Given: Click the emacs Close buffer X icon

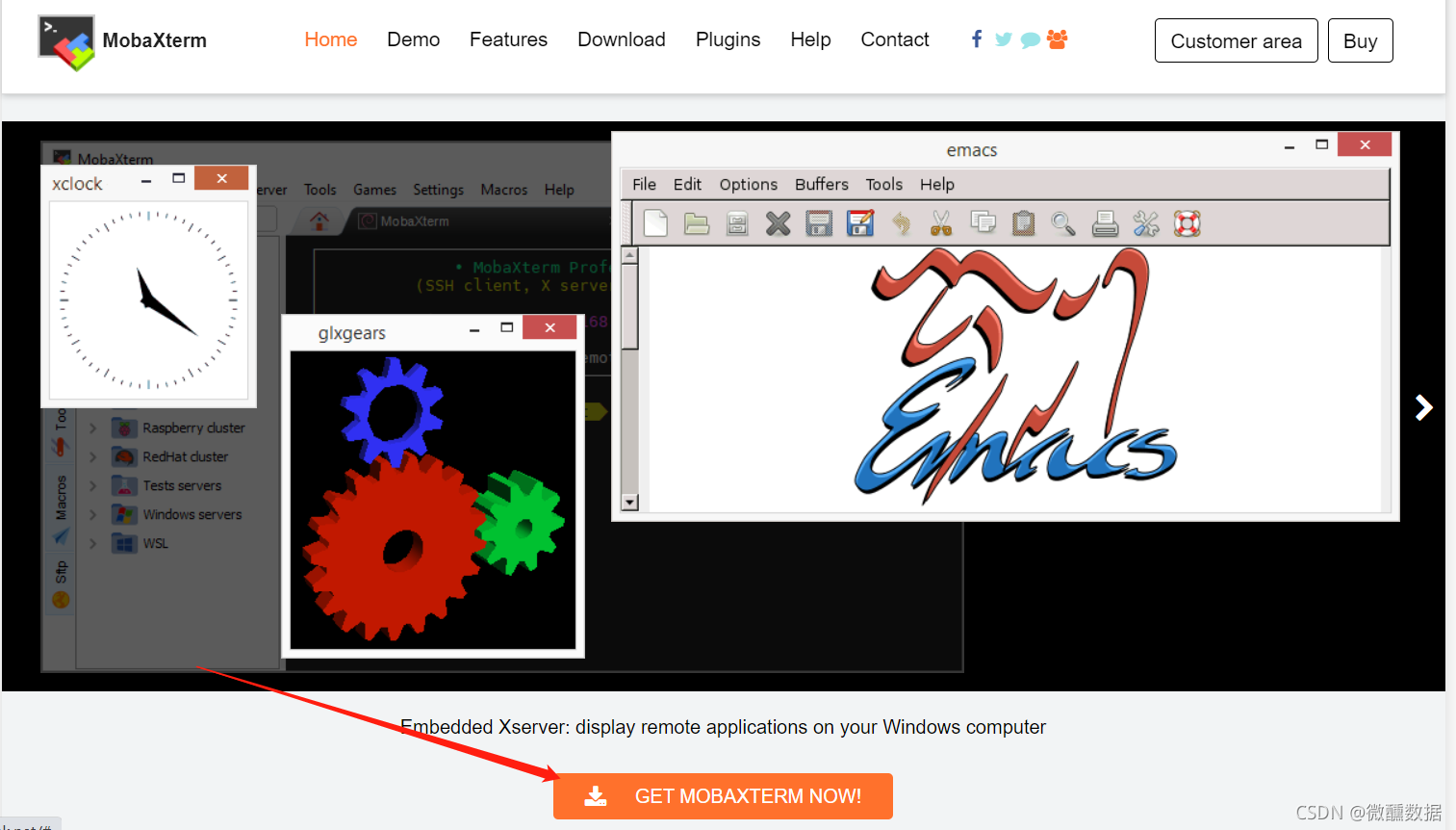Looking at the screenshot, I should 778,224.
